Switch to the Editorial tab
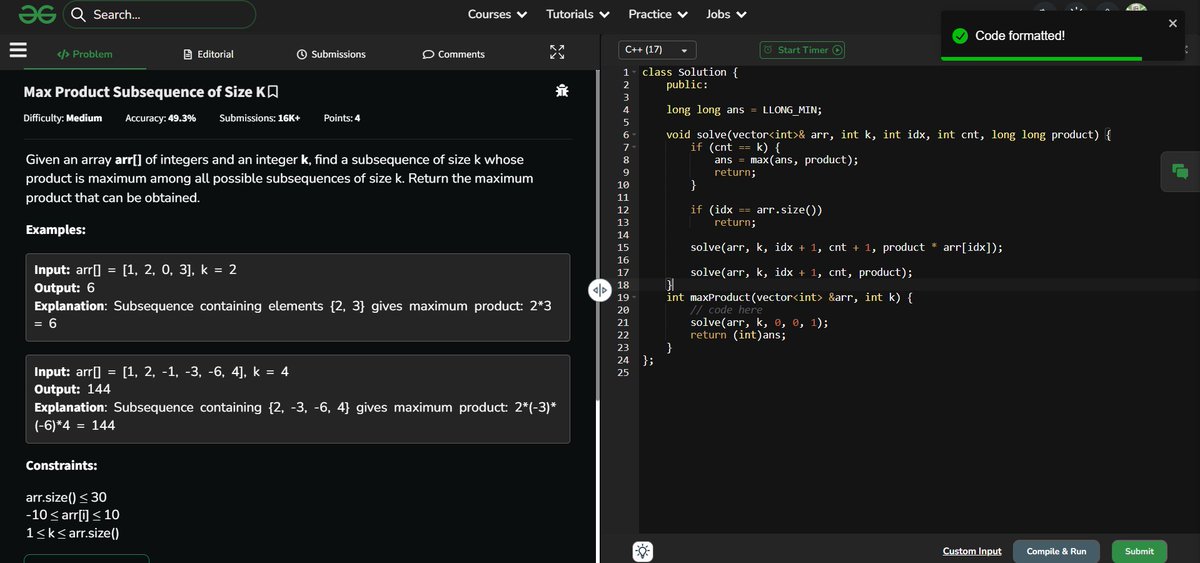Image resolution: width=1200 pixels, height=563 pixels. [x=209, y=54]
